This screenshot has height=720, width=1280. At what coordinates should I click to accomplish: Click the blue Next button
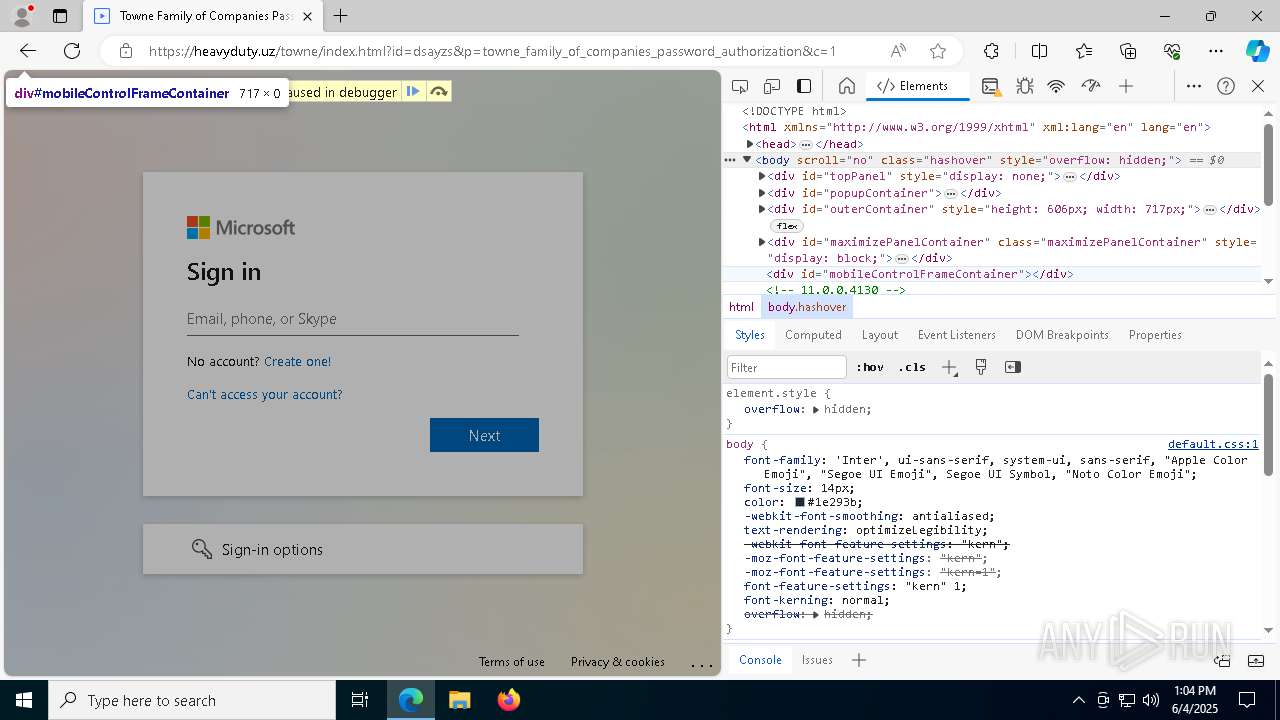(x=484, y=435)
